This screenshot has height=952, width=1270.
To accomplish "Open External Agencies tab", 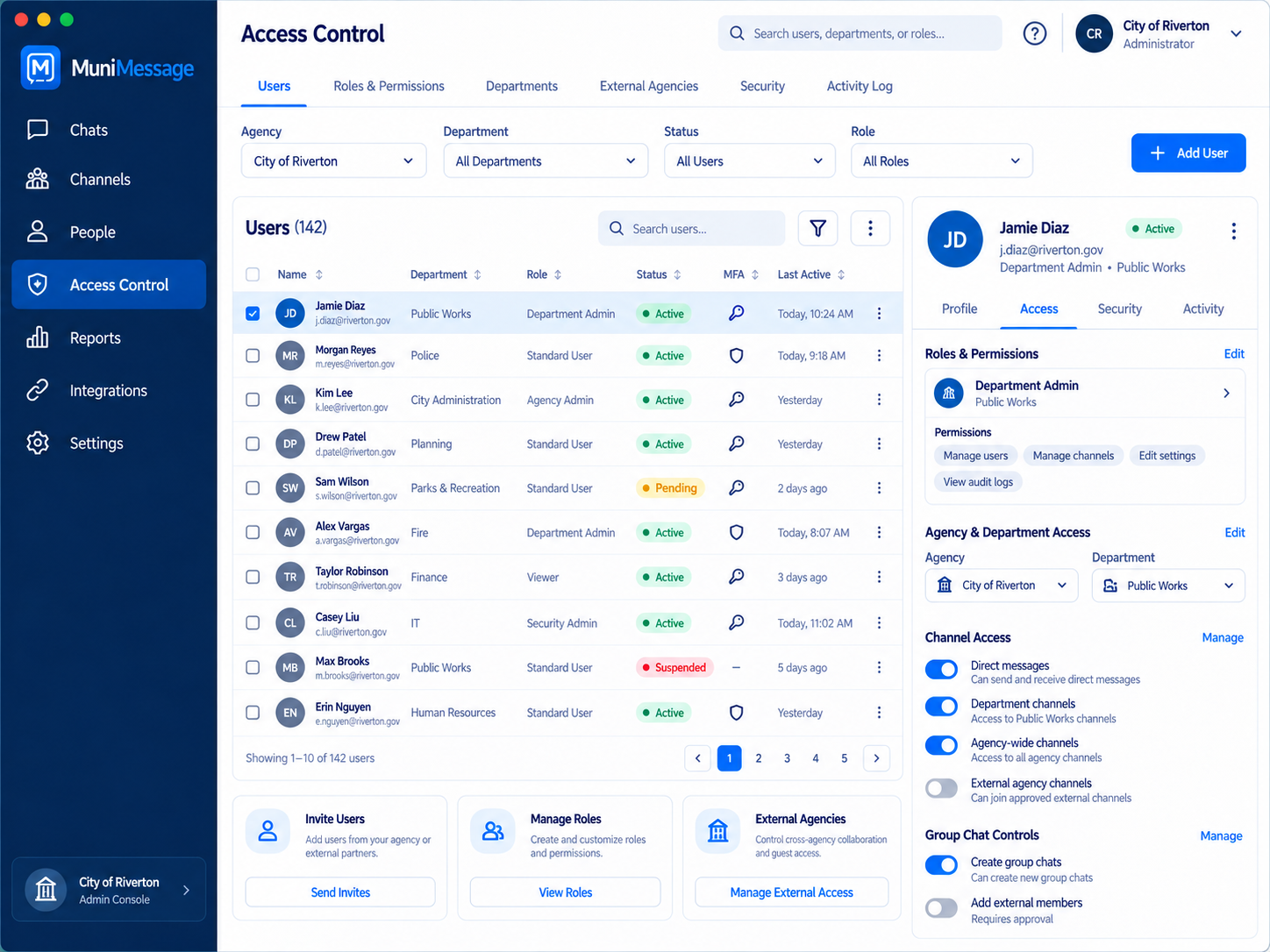I will point(649,86).
